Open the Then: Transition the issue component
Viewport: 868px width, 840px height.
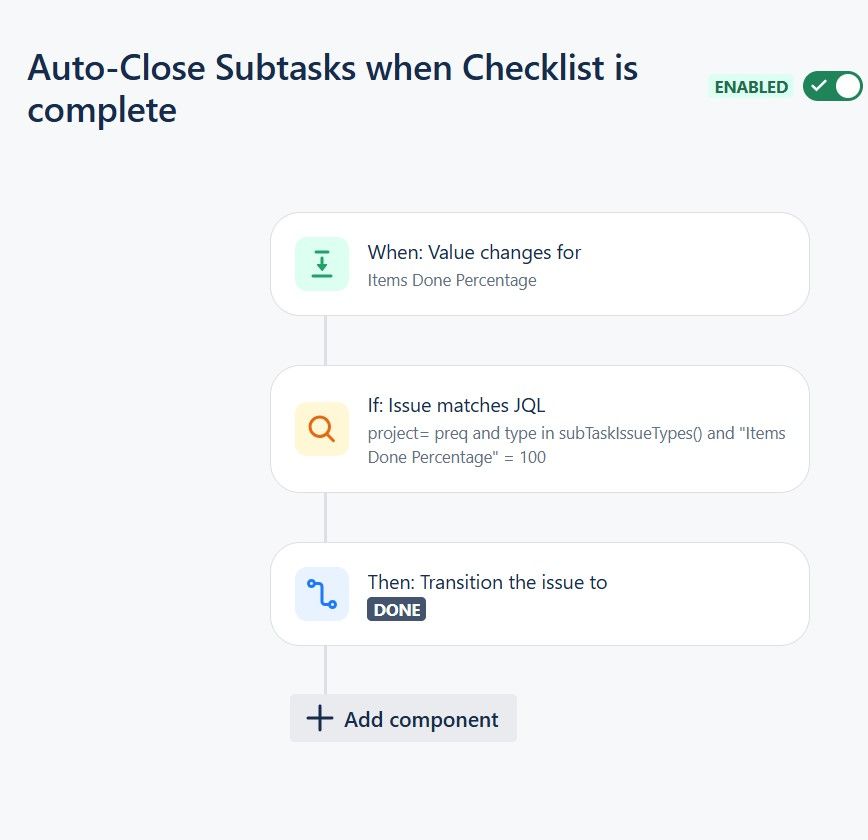point(540,594)
